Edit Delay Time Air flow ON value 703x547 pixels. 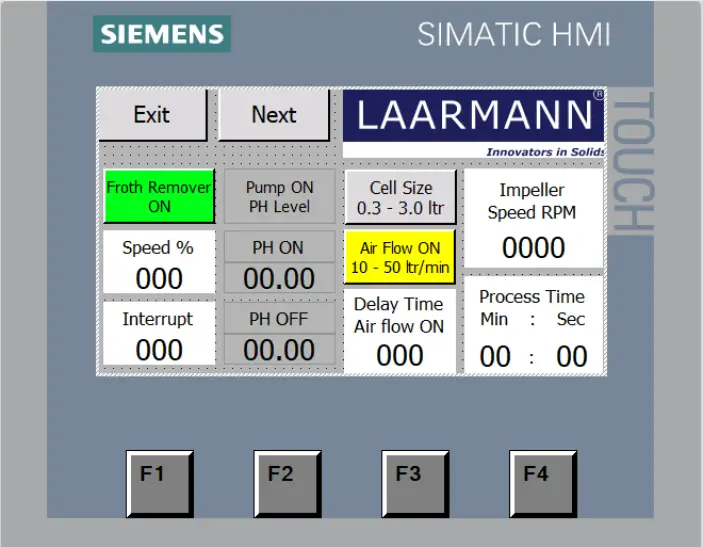click(399, 356)
